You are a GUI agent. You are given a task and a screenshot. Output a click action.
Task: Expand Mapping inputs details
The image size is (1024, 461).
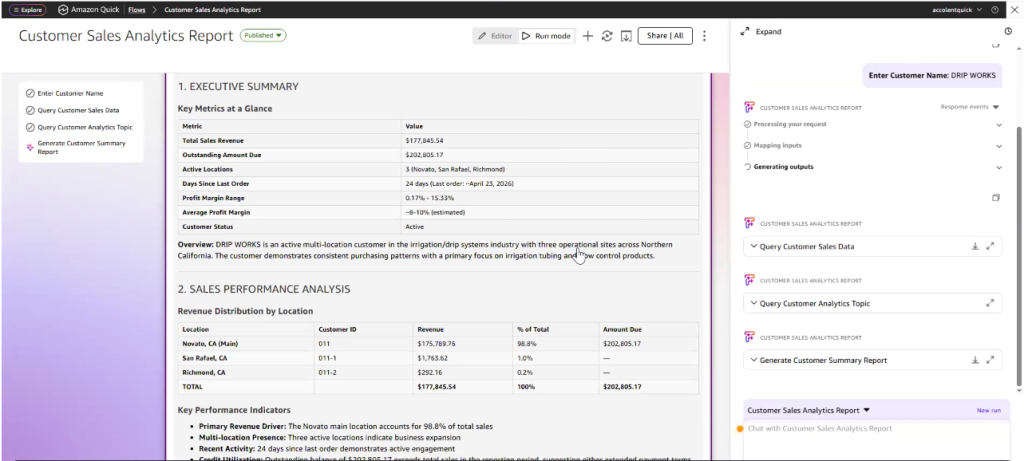[x=999, y=146]
